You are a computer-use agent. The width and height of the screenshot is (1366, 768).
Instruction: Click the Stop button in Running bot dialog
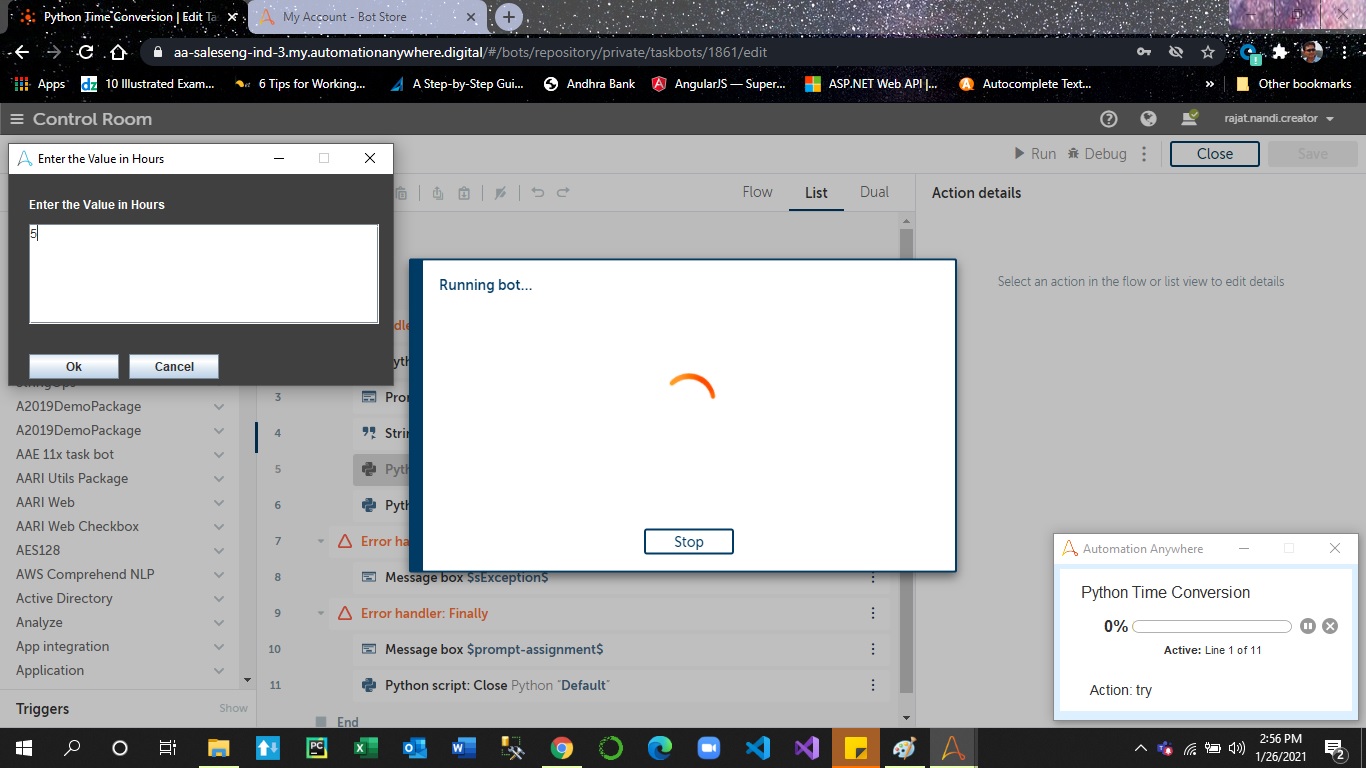[x=688, y=541]
